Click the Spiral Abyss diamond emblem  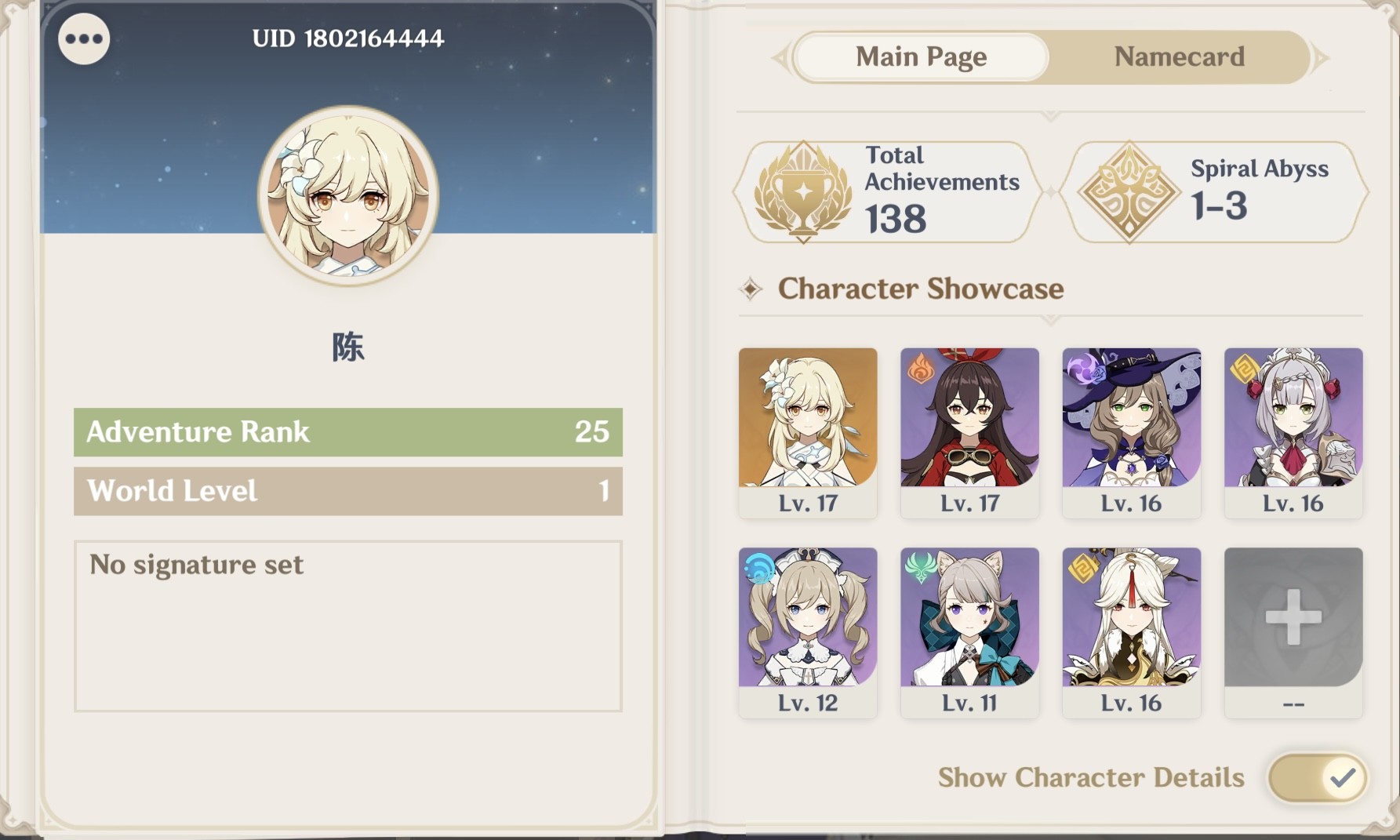(1129, 191)
